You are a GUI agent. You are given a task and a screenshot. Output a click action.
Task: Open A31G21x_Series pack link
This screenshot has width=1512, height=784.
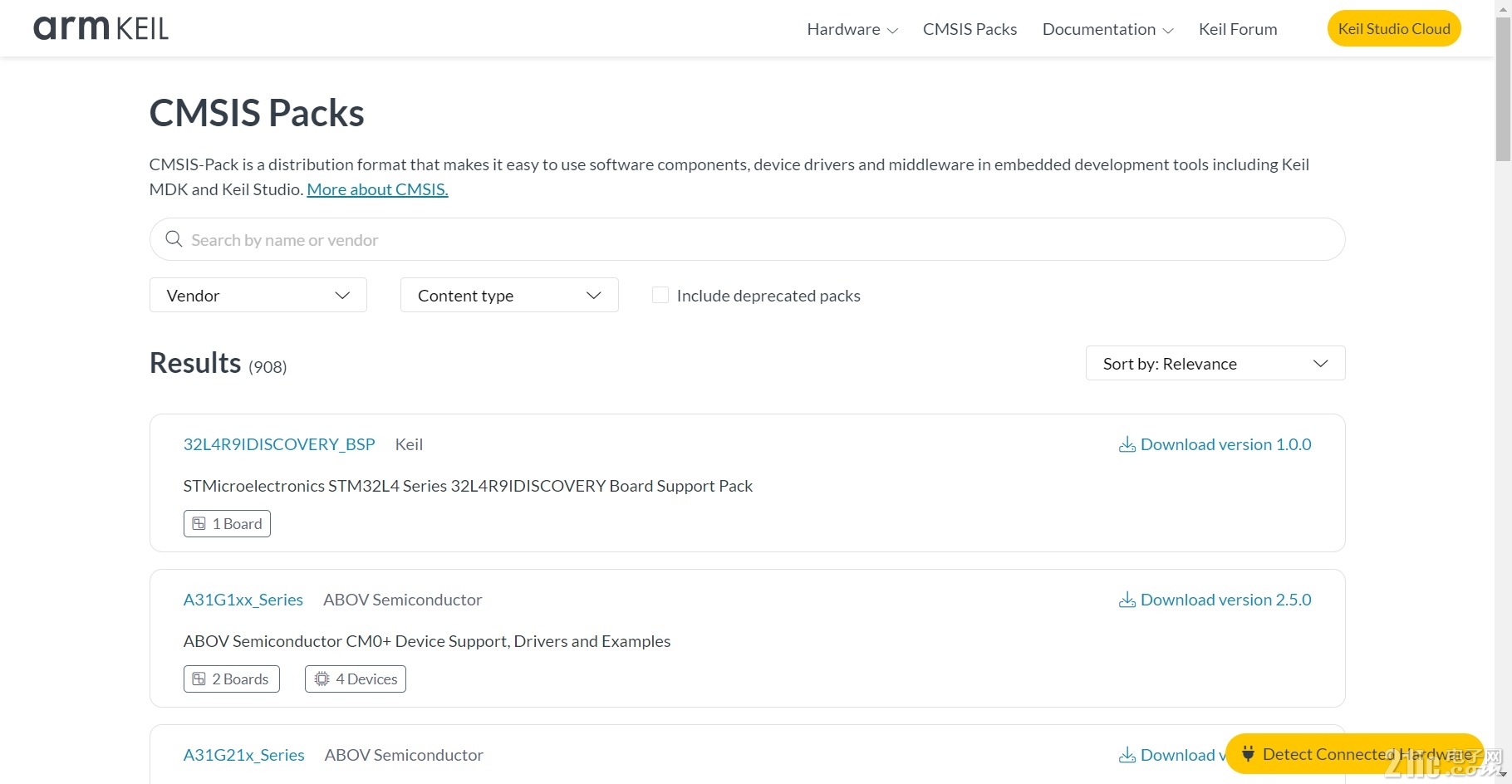(244, 755)
